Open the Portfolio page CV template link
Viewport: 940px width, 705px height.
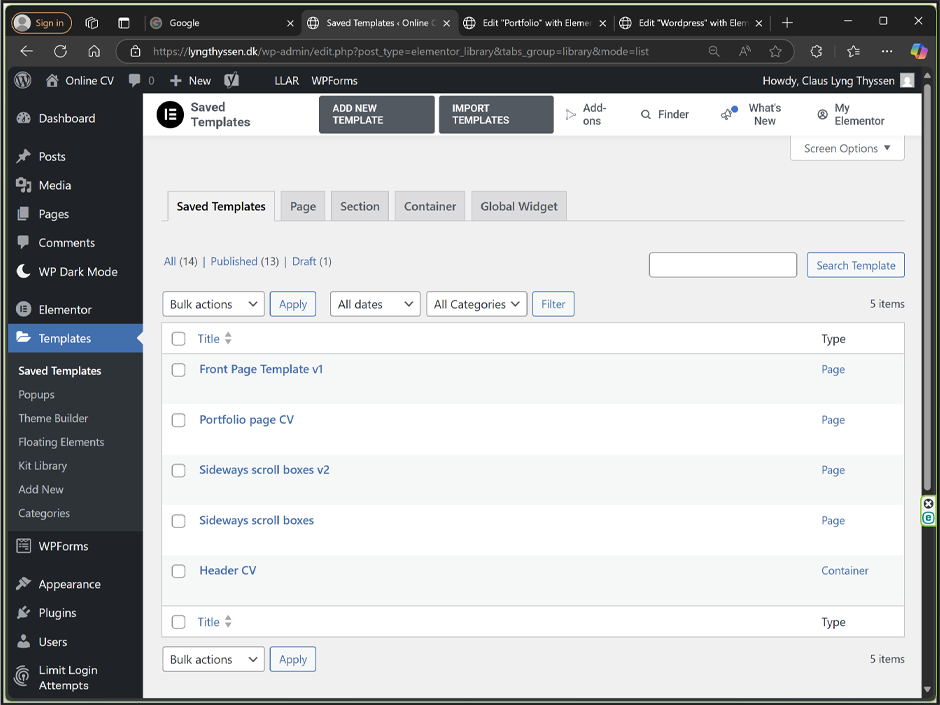pos(246,420)
